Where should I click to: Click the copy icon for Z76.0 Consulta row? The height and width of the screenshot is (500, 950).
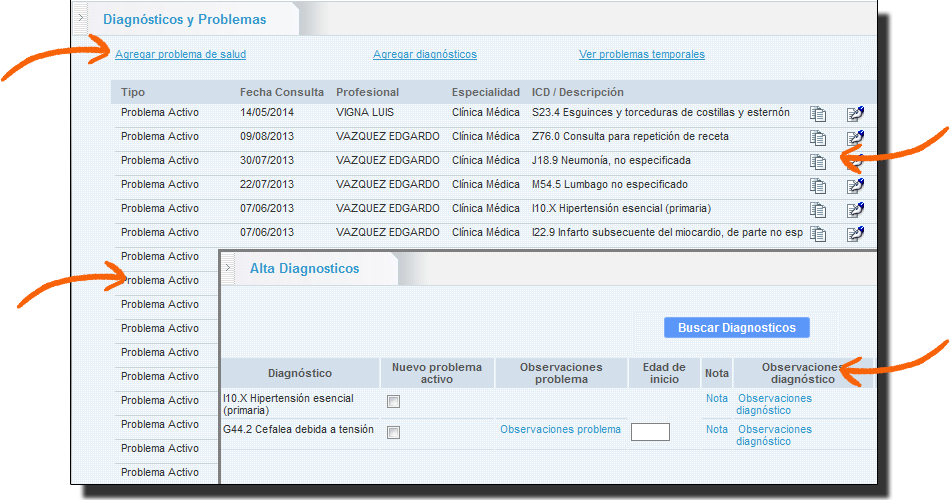(818, 138)
